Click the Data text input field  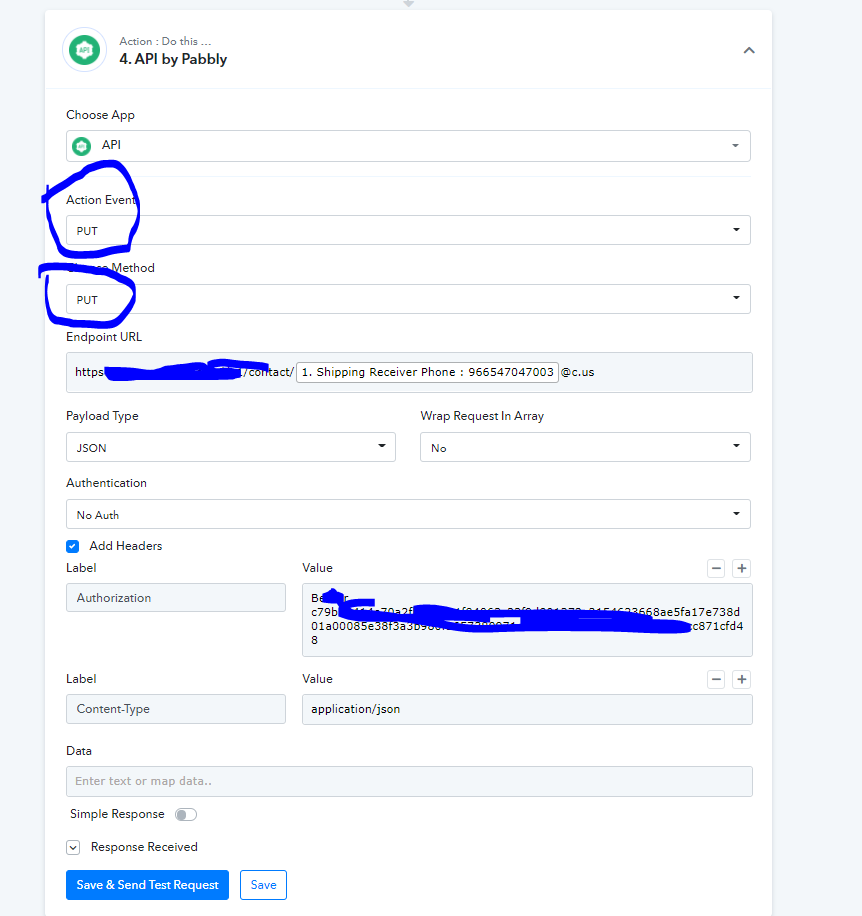click(409, 781)
